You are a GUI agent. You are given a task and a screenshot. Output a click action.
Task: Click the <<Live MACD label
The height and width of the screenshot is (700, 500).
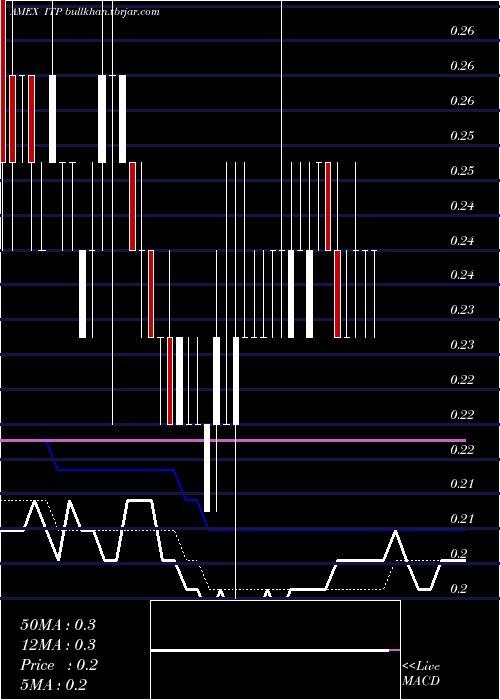point(421,674)
